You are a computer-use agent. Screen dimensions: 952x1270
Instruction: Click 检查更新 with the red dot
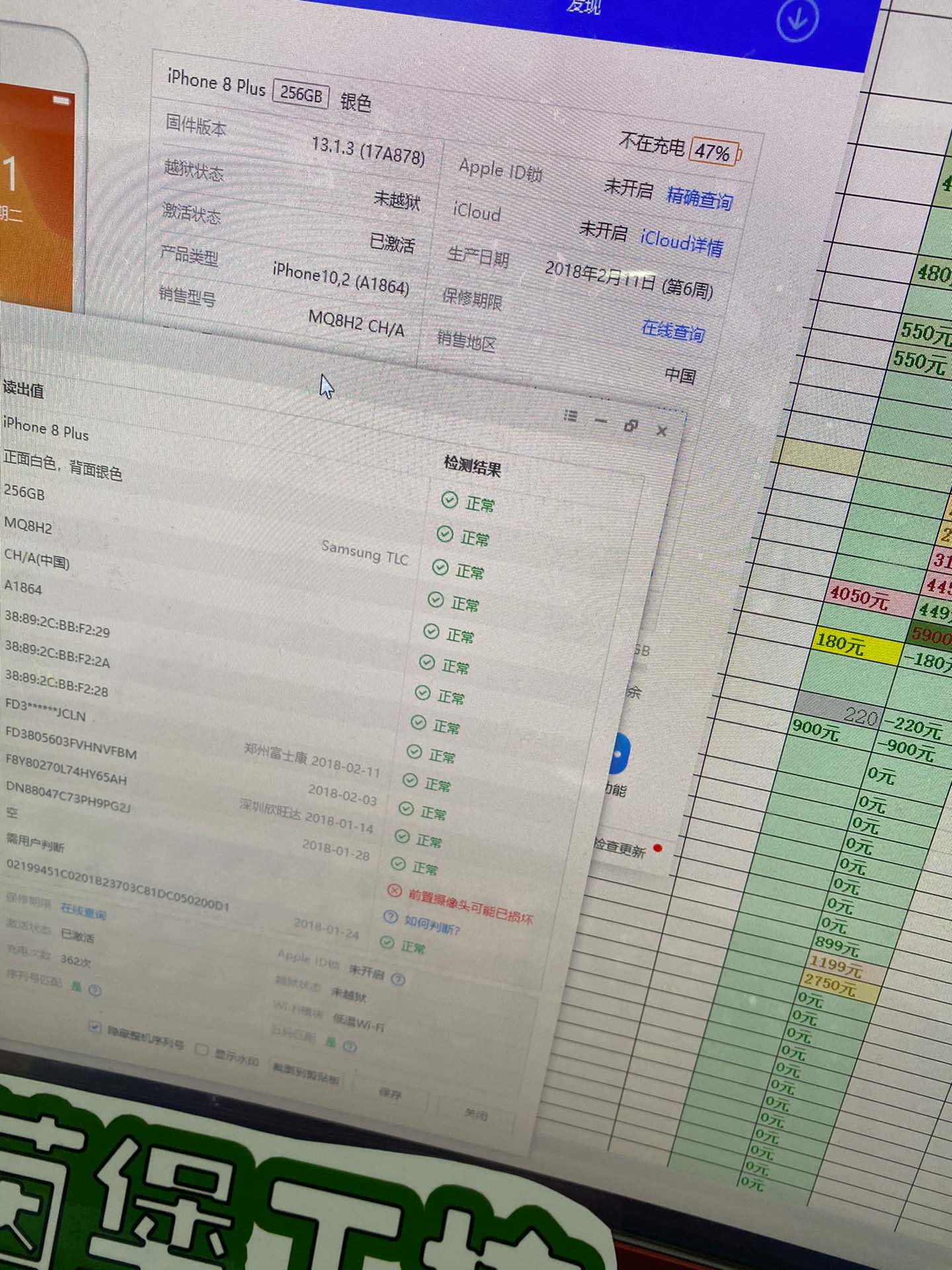619,847
